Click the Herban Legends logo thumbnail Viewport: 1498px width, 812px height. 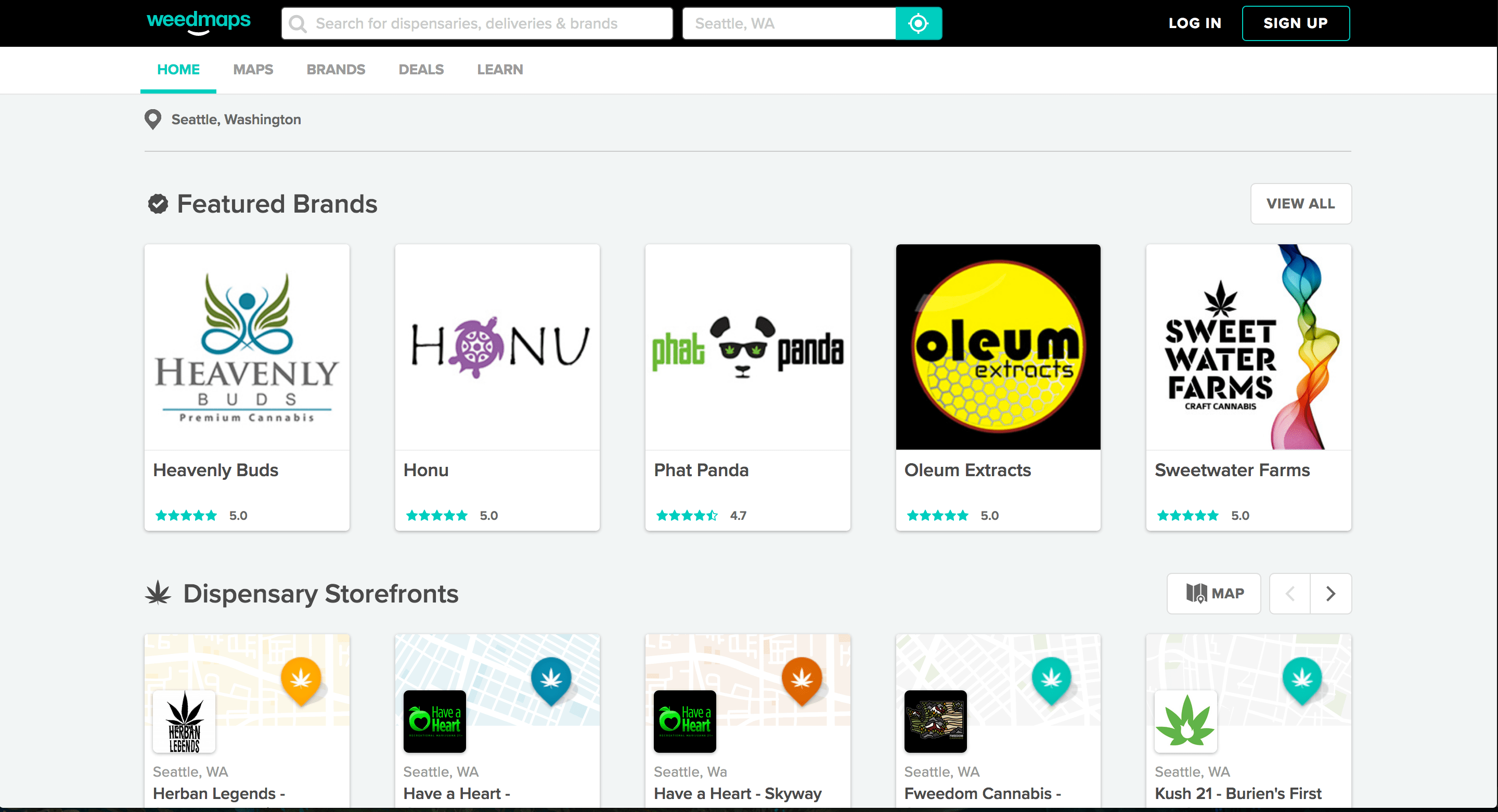[184, 722]
